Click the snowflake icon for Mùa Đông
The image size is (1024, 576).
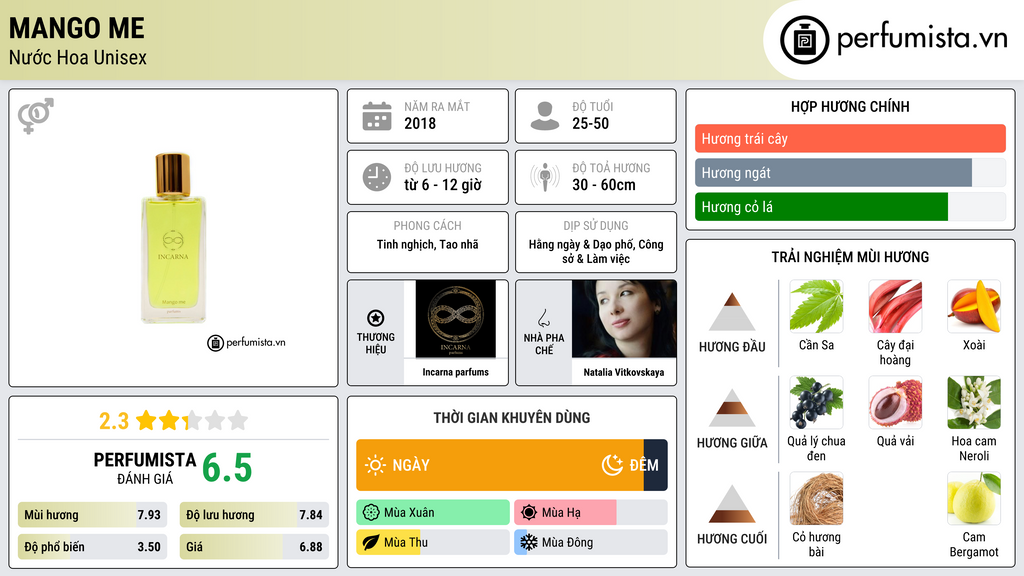[529, 542]
